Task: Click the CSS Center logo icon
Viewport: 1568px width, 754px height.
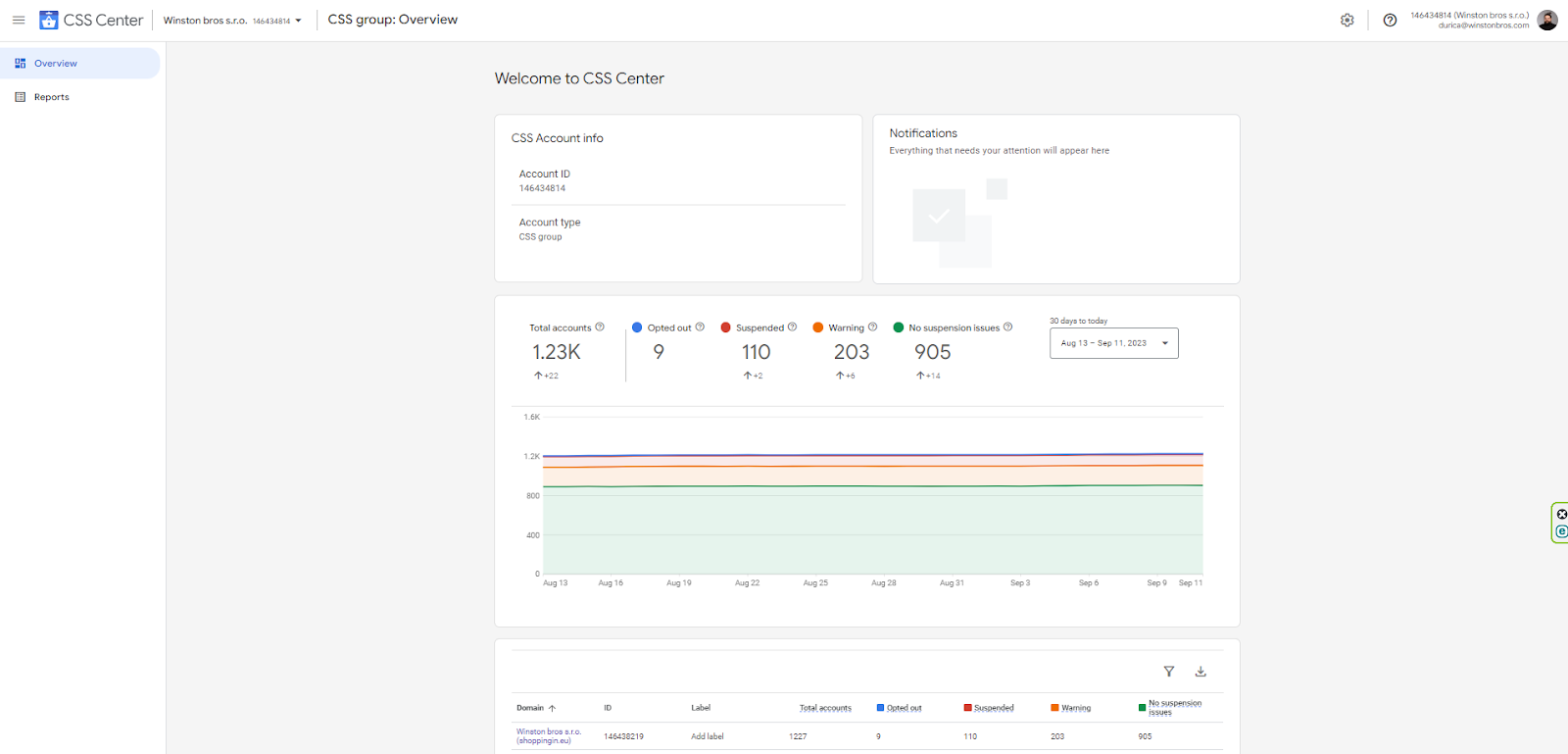Action: click(x=49, y=20)
